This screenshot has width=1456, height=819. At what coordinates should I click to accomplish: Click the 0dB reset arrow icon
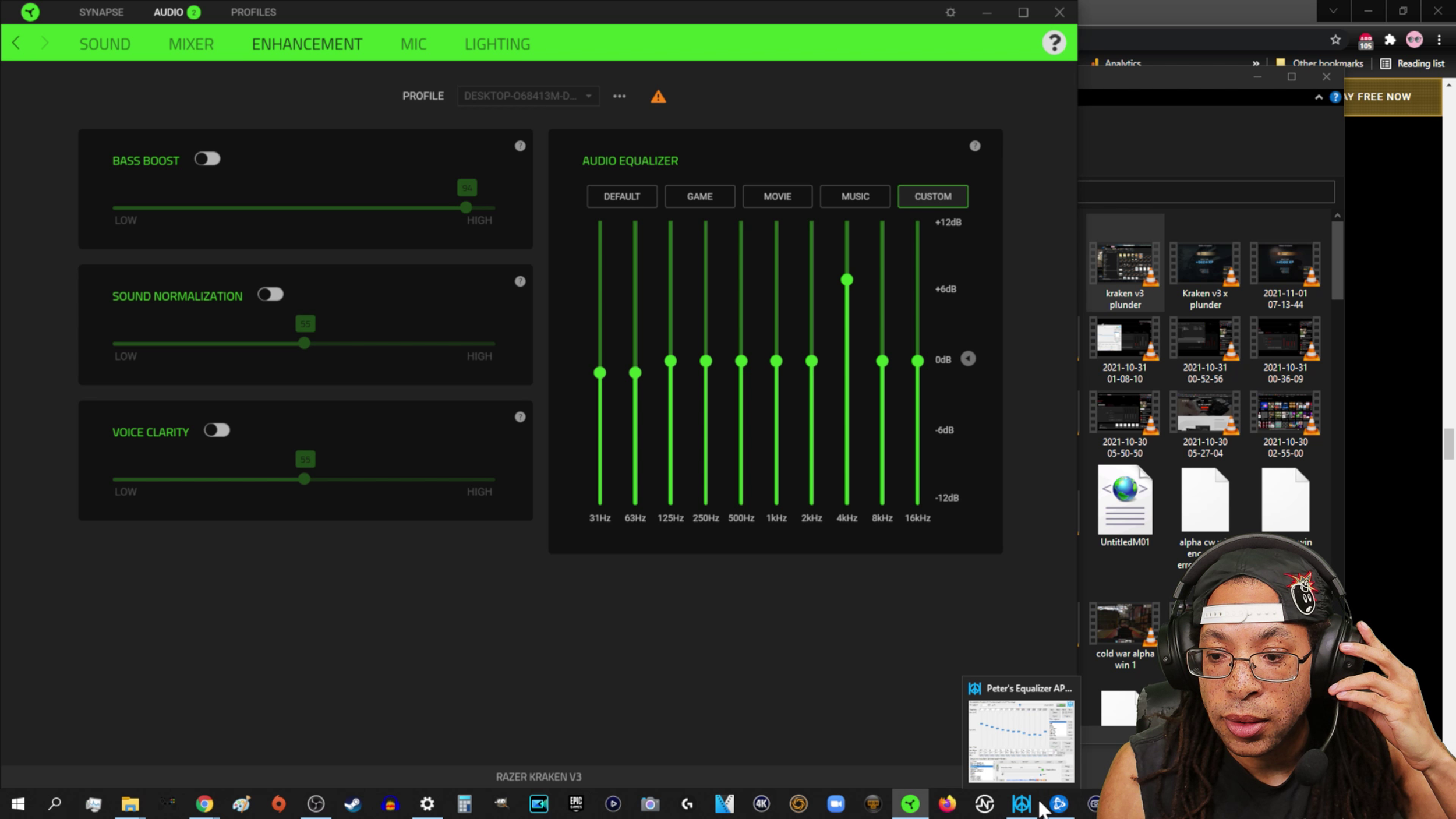968,359
